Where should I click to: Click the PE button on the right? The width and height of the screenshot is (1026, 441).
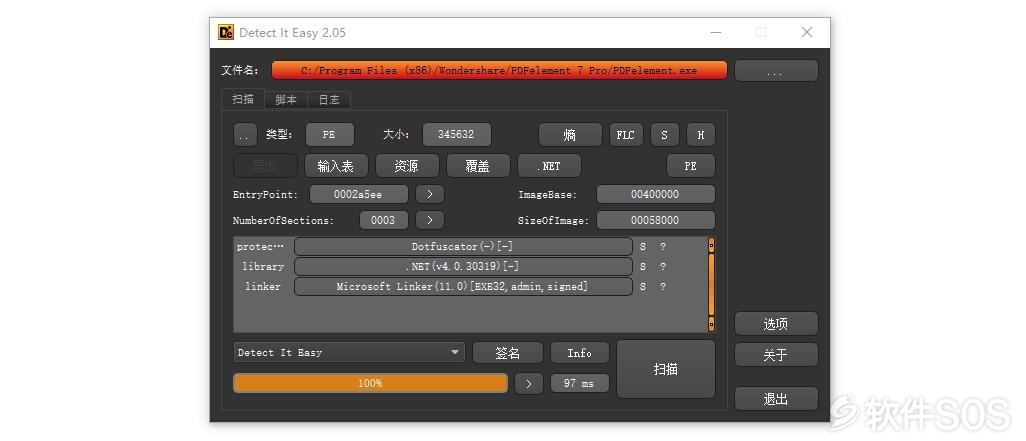click(691, 166)
